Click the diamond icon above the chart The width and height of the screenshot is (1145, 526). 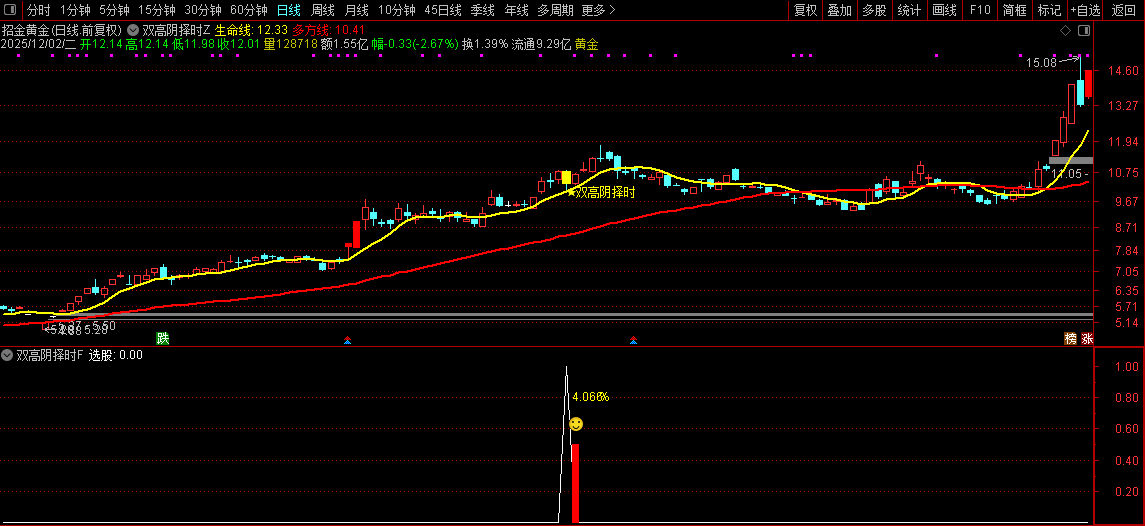click(1065, 31)
